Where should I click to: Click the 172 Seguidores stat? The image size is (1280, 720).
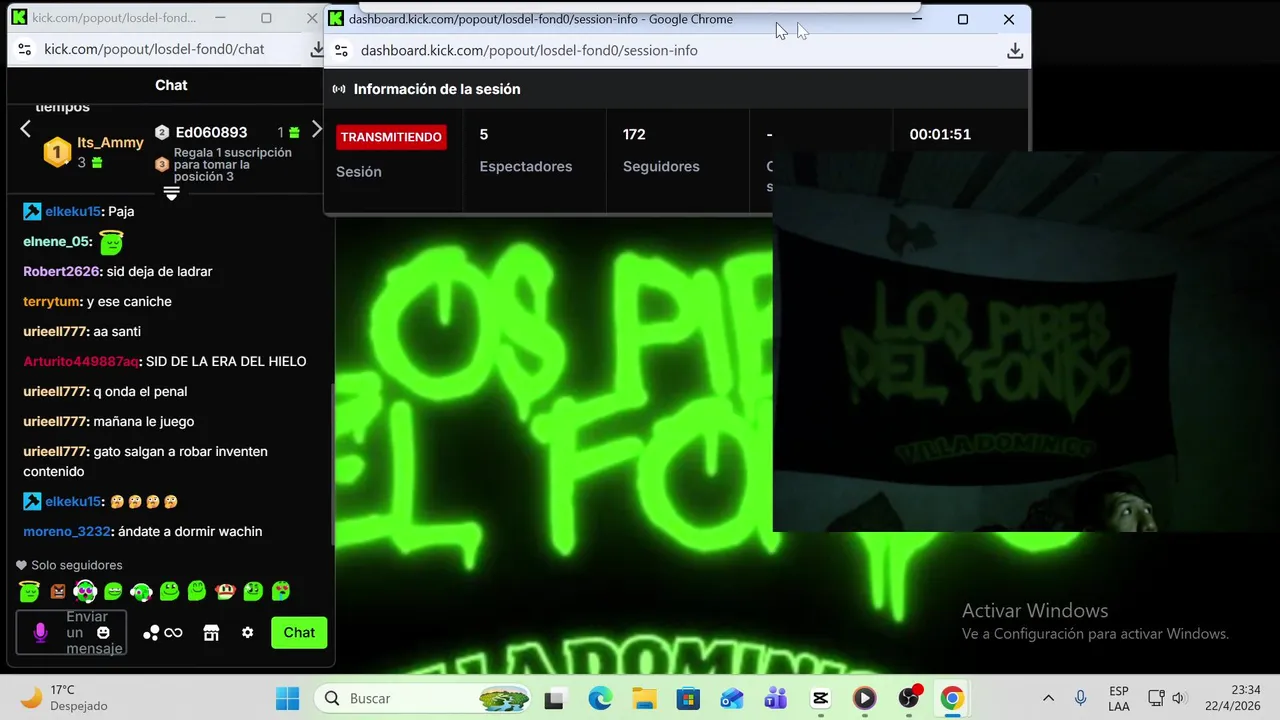pos(661,150)
